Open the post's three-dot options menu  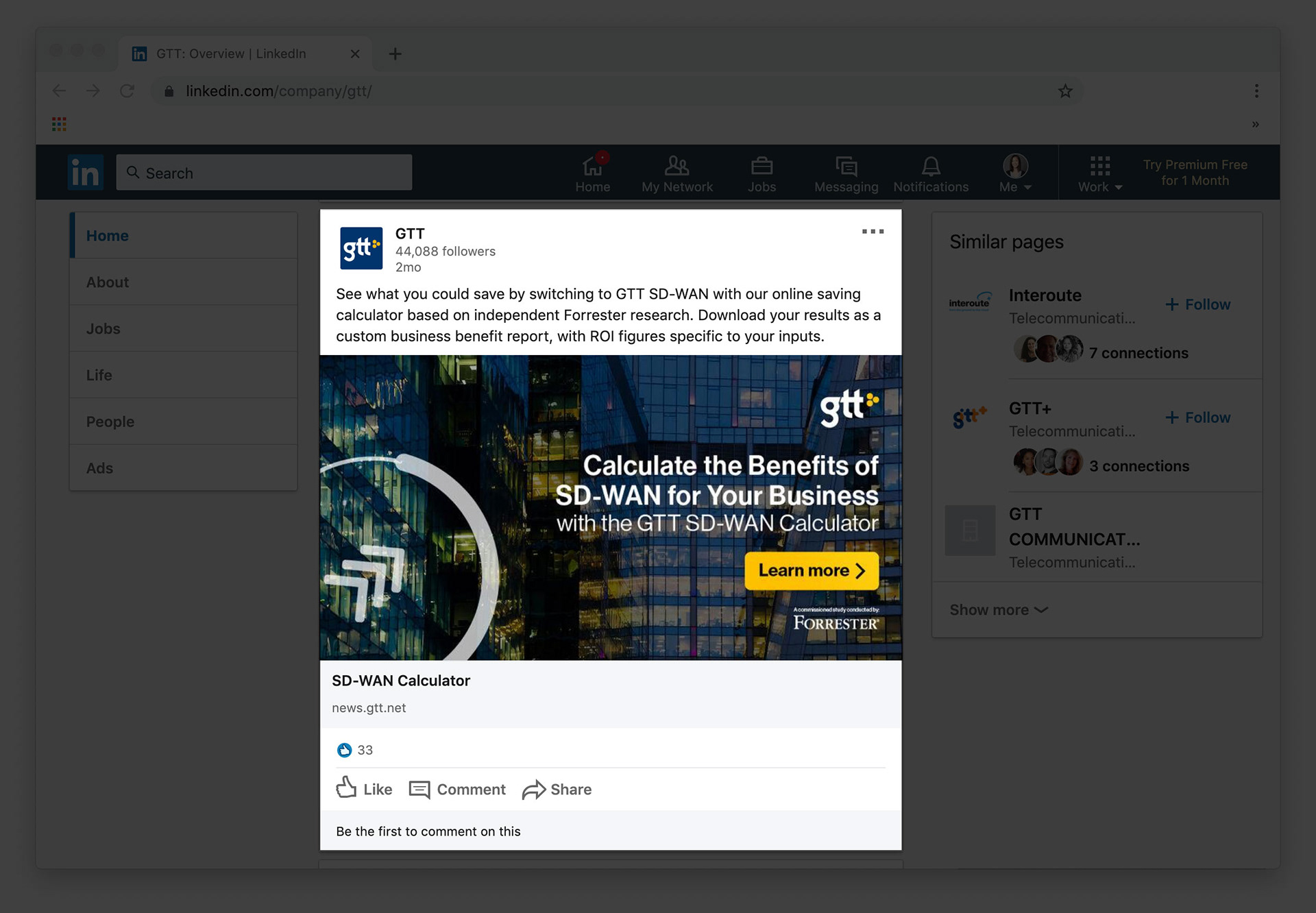click(x=873, y=232)
